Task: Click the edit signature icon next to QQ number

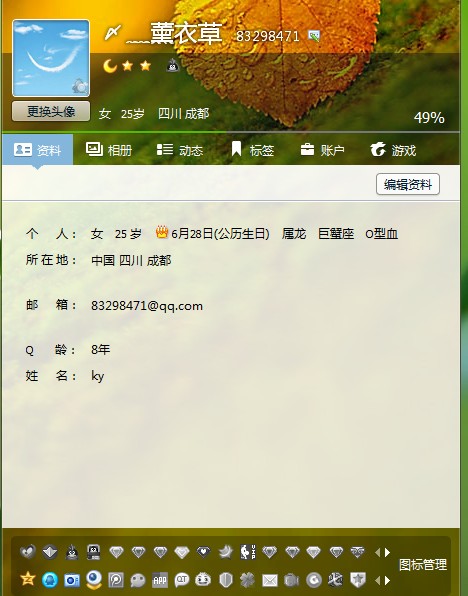Action: click(x=314, y=36)
